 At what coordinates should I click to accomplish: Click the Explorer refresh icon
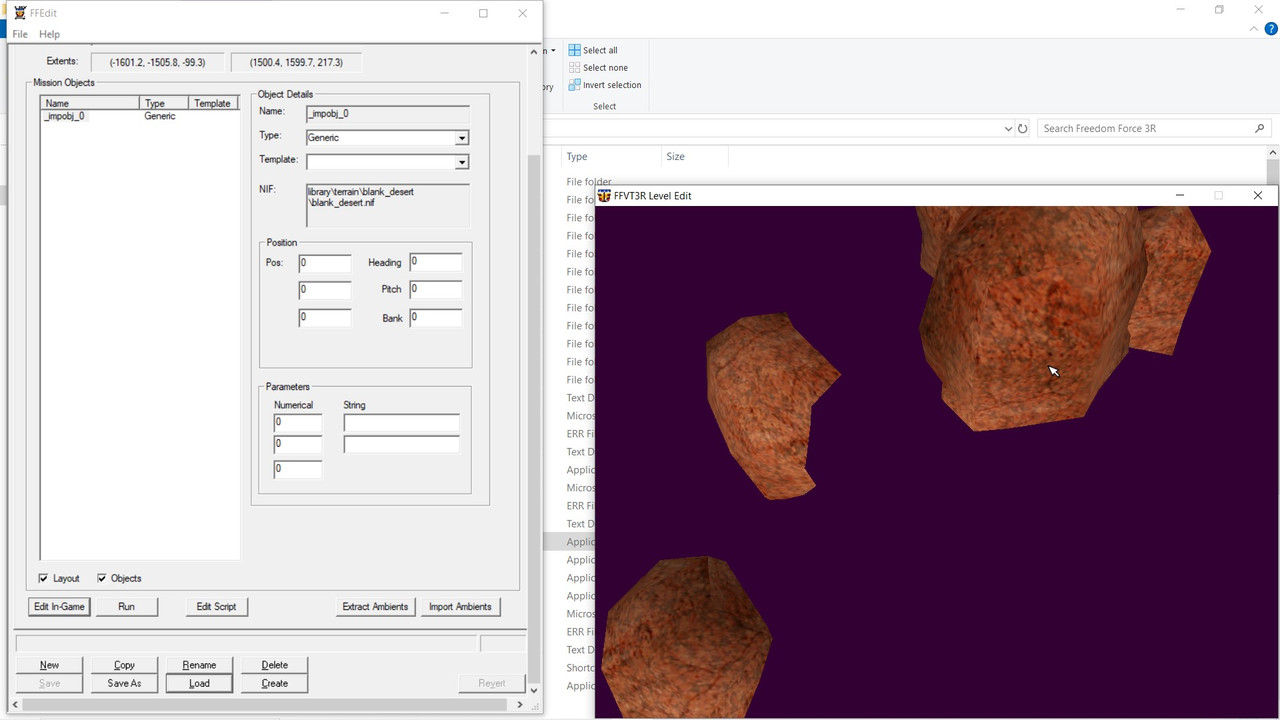click(x=1023, y=129)
